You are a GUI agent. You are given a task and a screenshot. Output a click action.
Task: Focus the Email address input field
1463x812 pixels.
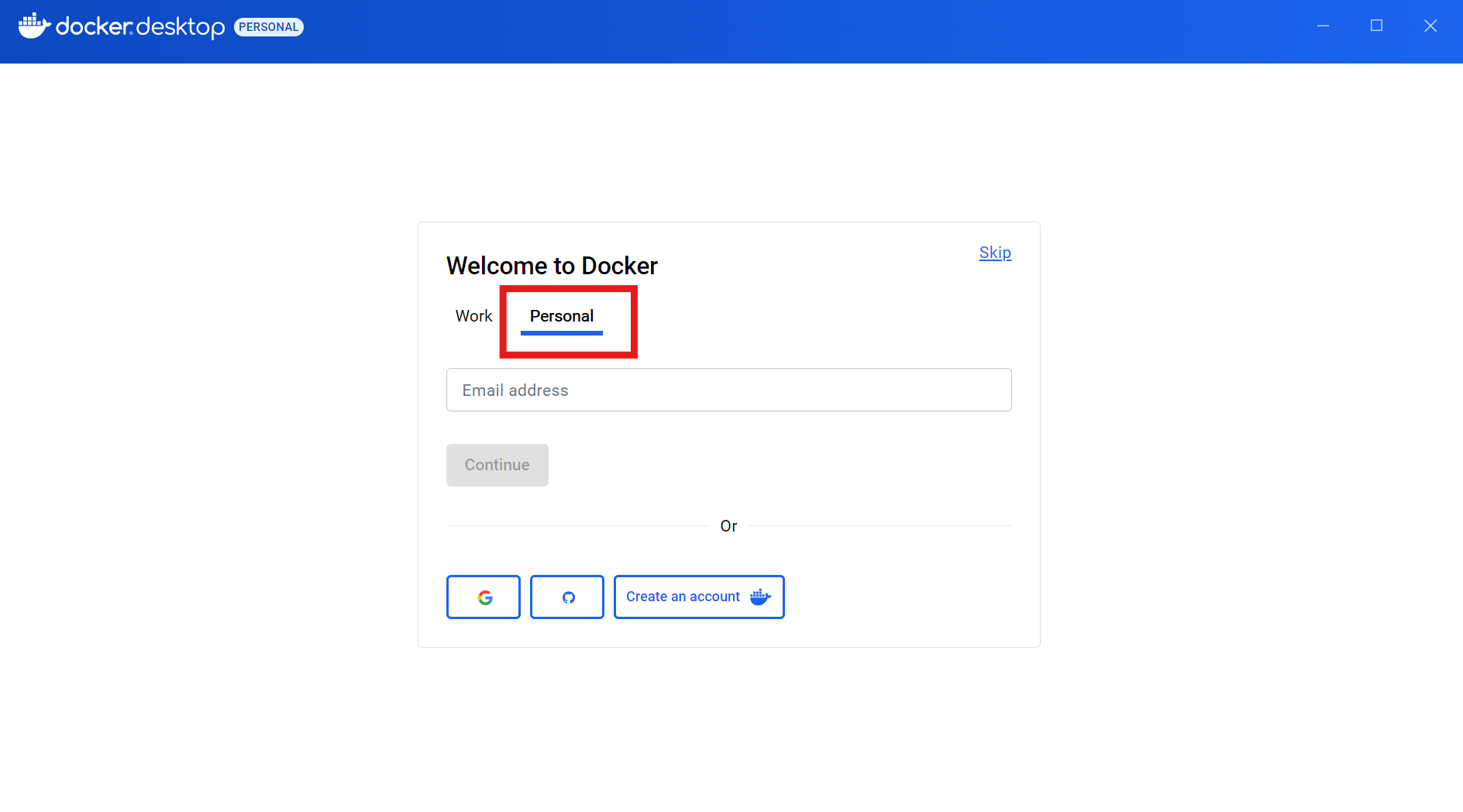(x=729, y=390)
